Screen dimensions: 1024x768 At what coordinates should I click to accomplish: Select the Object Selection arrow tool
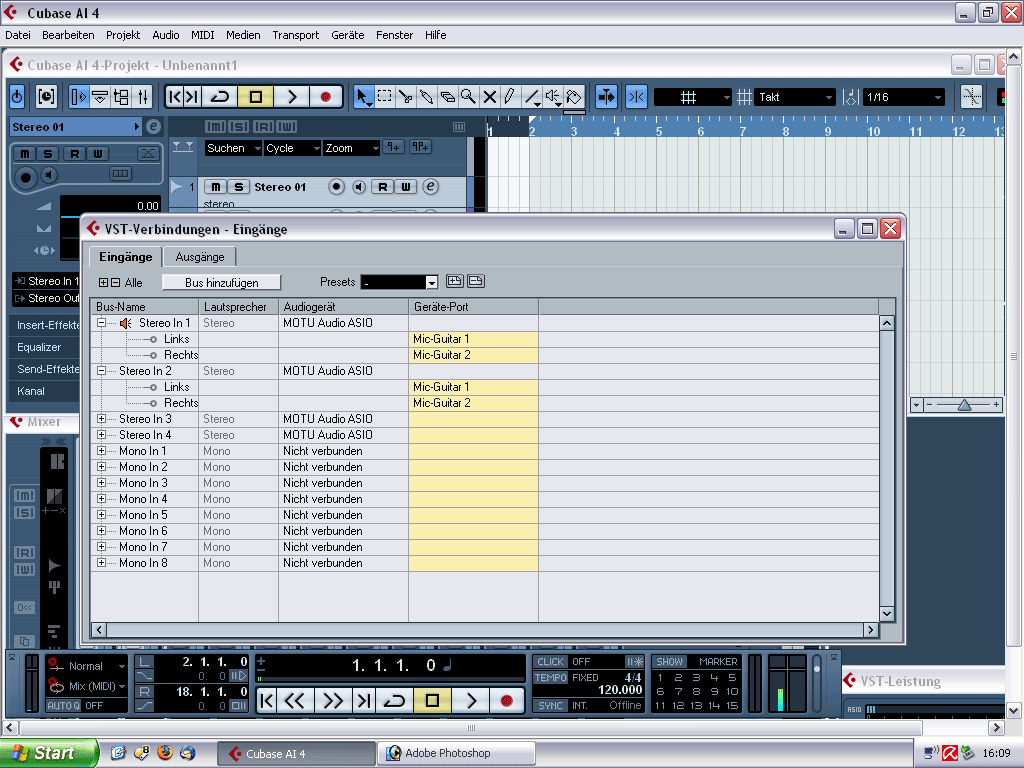[363, 97]
